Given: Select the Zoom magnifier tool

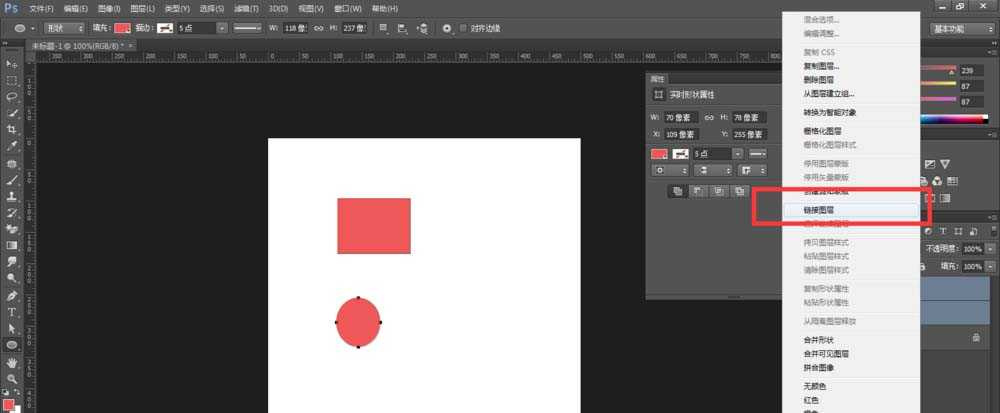Looking at the screenshot, I should click(x=12, y=378).
